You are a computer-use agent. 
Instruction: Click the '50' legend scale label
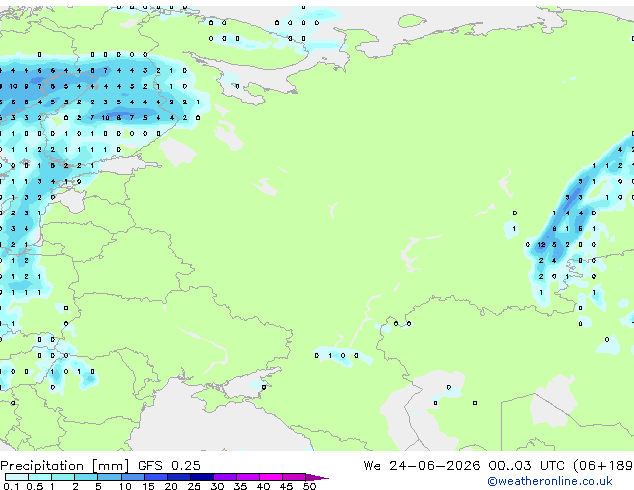point(309,486)
